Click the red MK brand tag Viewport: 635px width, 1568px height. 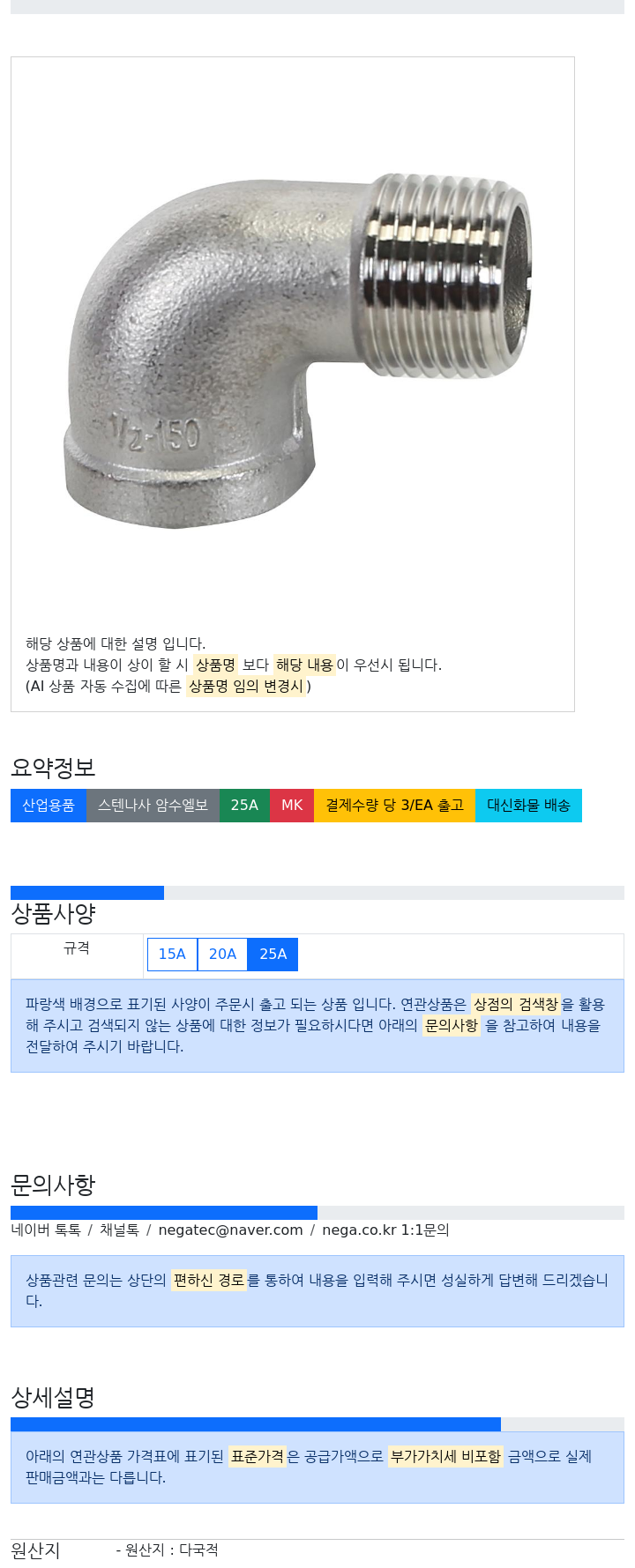(292, 806)
